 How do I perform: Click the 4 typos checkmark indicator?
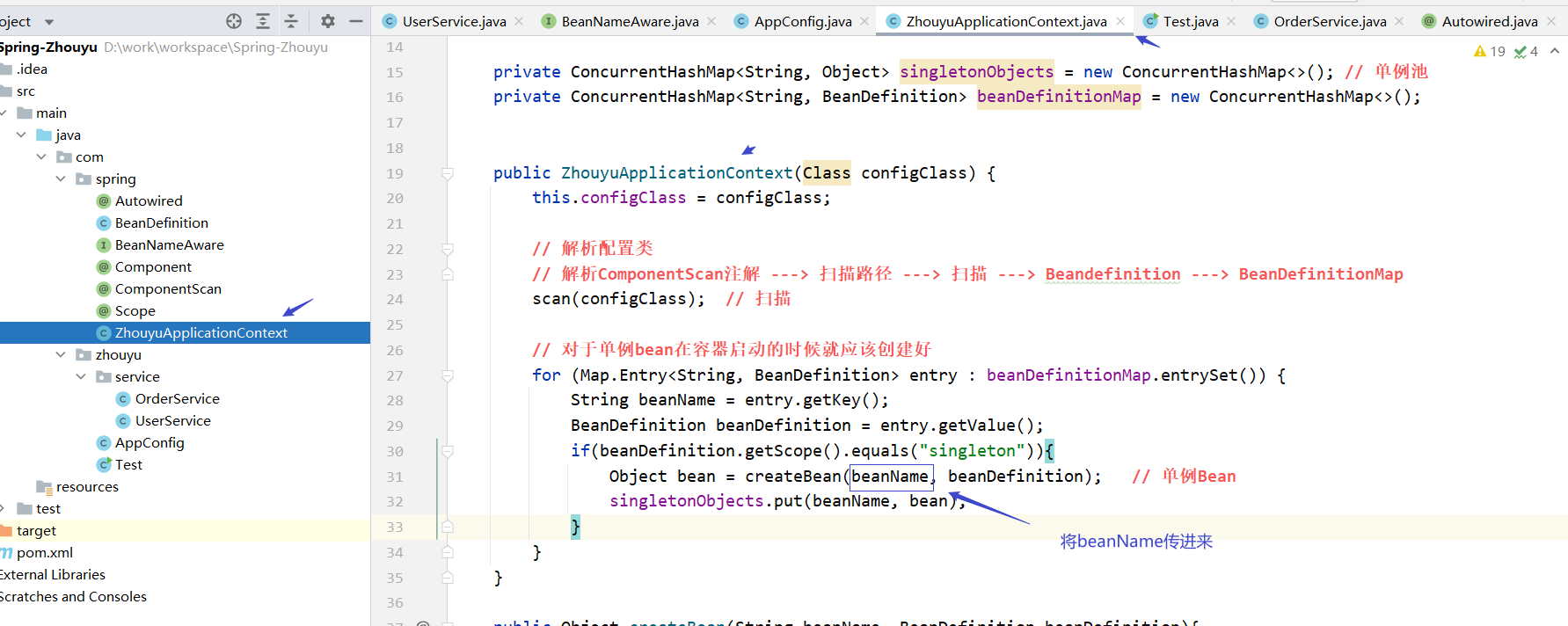point(1526,52)
